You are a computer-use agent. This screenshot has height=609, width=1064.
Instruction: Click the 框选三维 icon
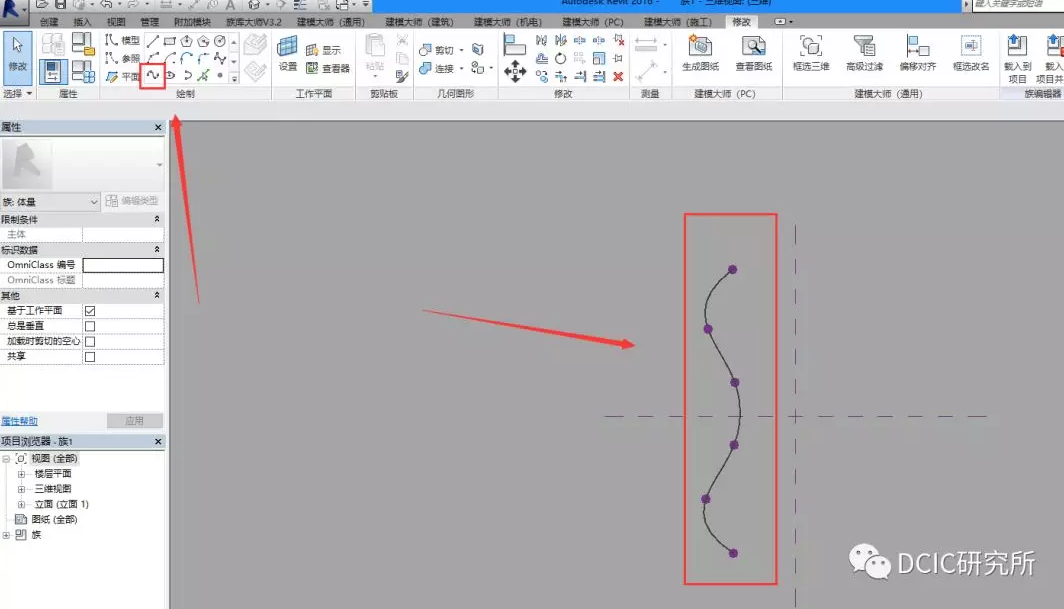(x=811, y=53)
